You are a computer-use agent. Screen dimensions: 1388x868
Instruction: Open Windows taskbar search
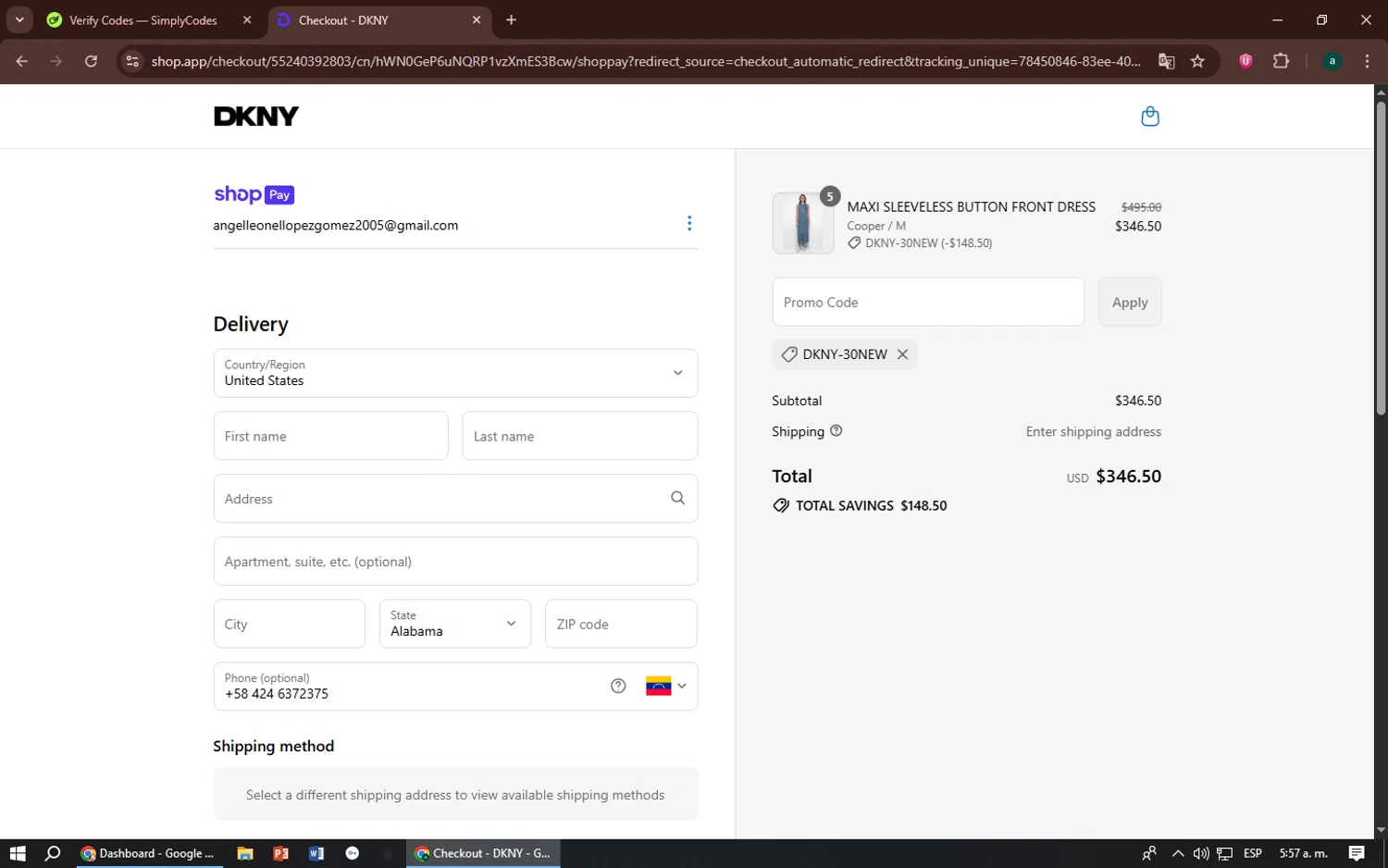click(53, 853)
